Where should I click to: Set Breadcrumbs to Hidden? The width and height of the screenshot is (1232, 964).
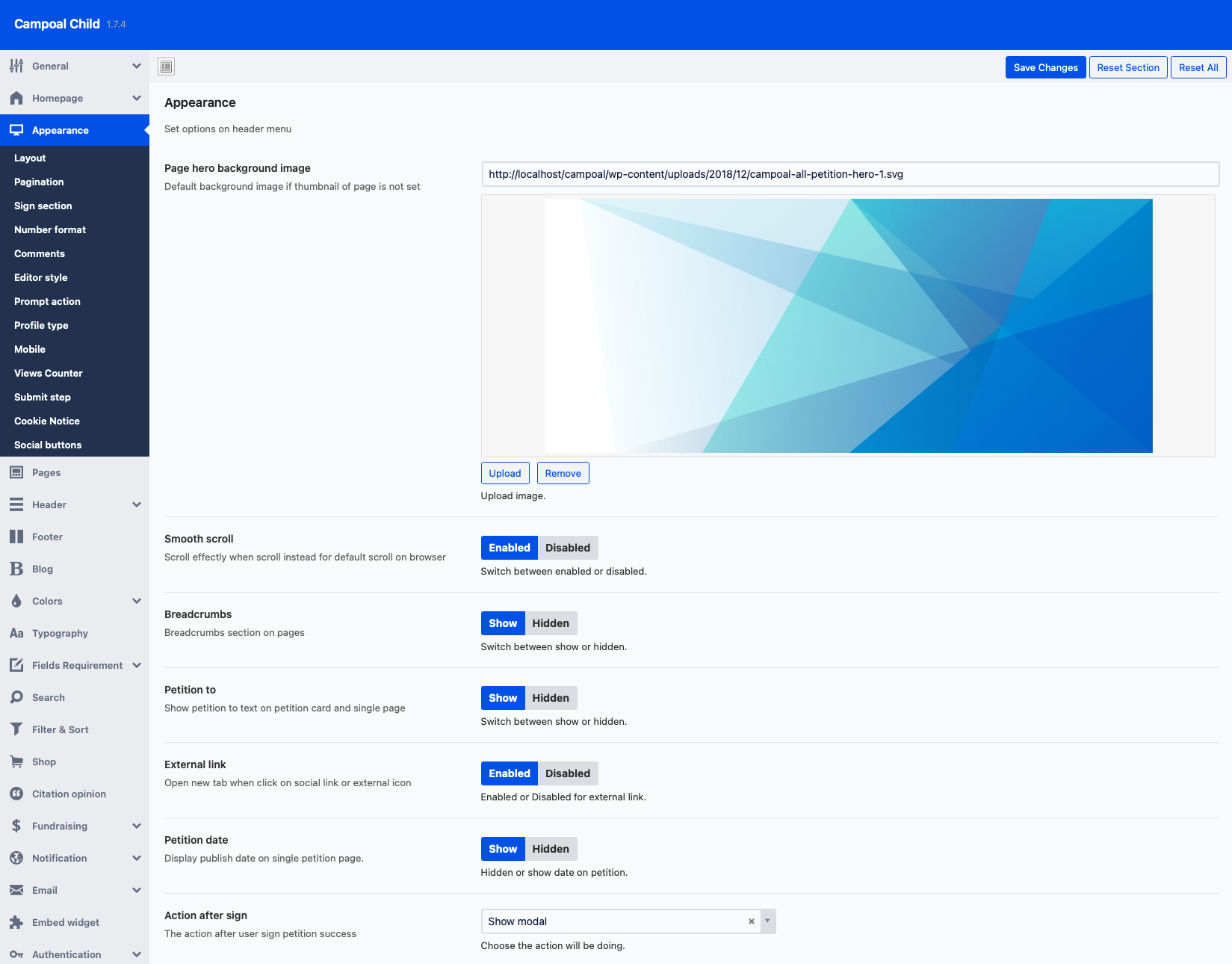tap(550, 623)
